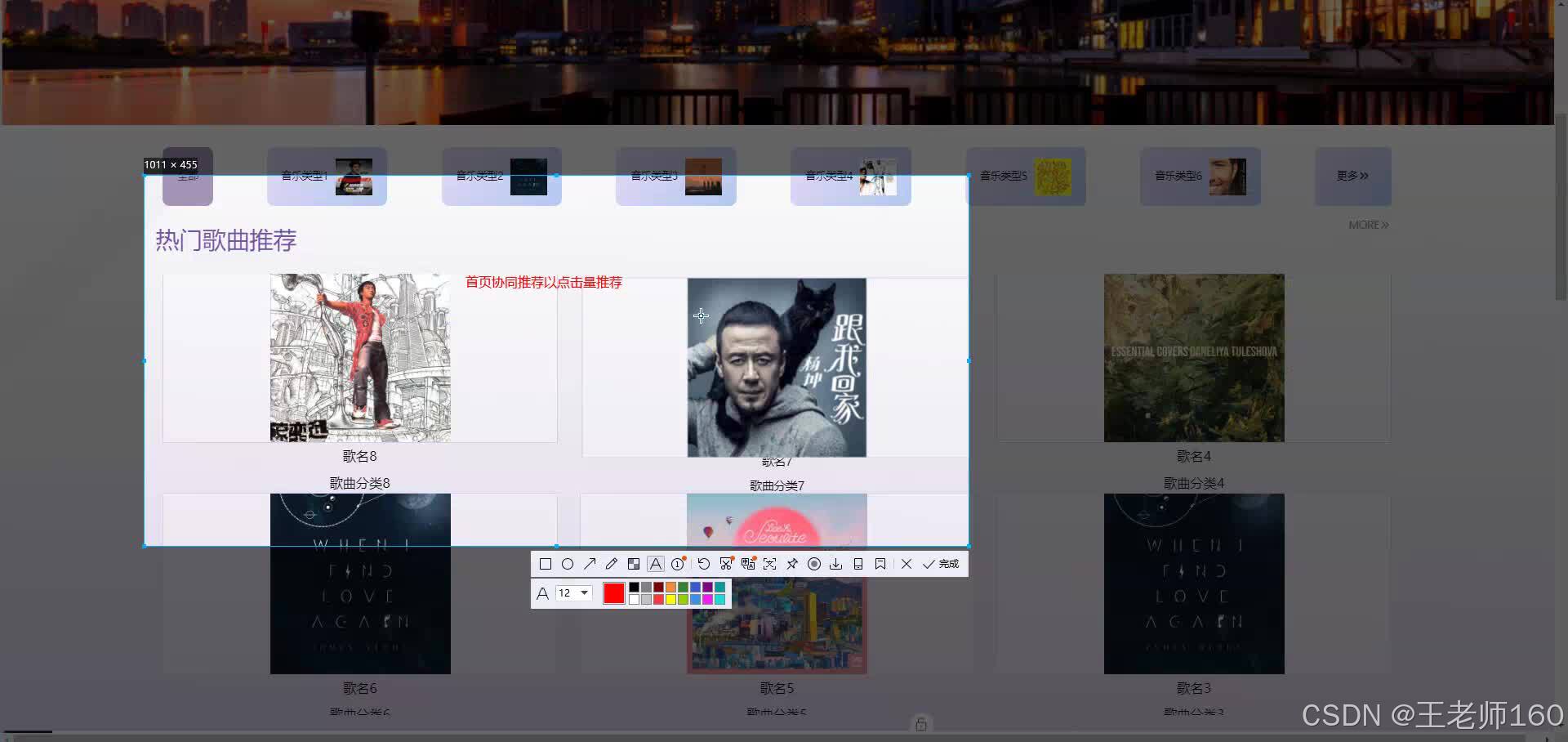Pick the white color swatch
1568x742 pixels.
(x=634, y=599)
